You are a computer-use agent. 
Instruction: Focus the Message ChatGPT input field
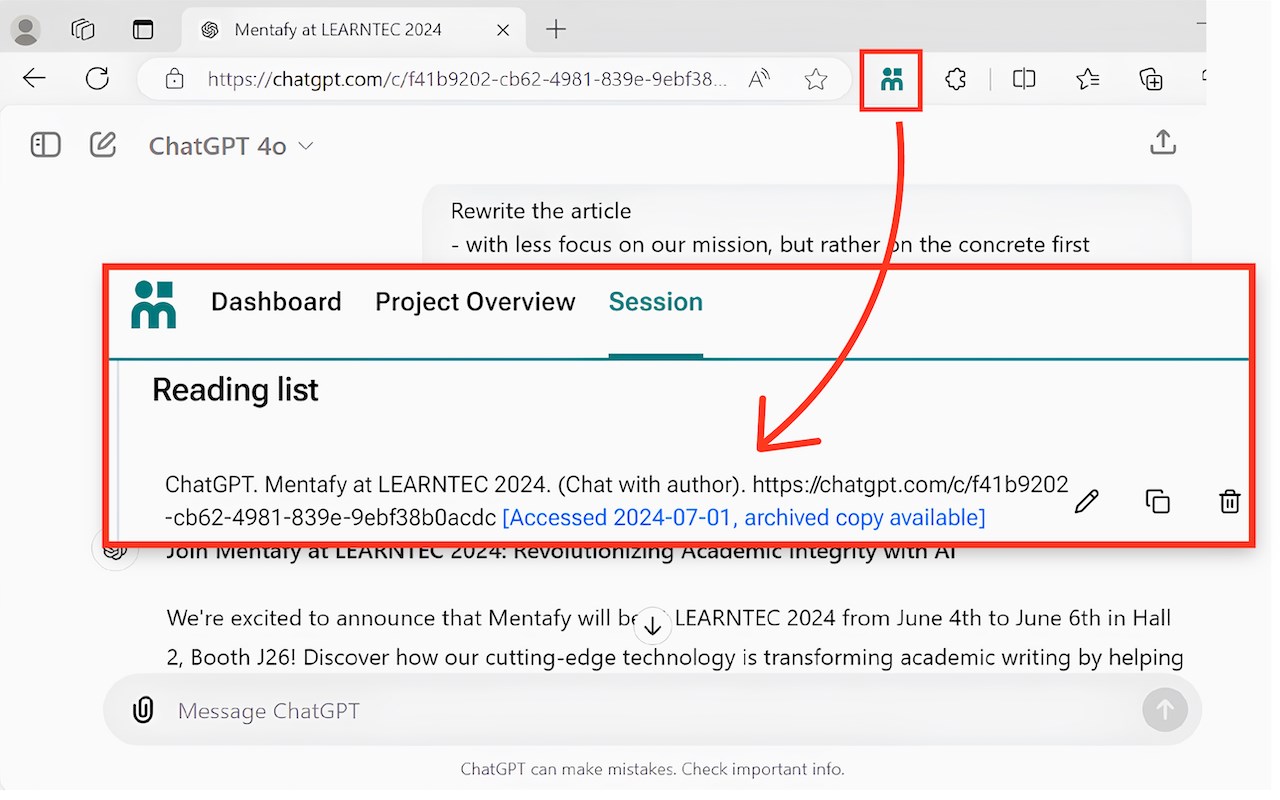coord(650,711)
